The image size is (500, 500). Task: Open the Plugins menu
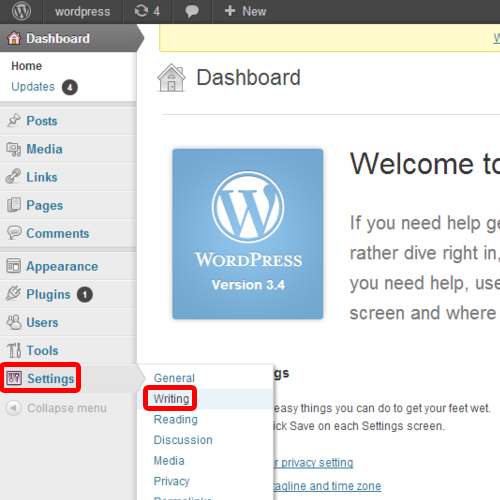point(48,295)
